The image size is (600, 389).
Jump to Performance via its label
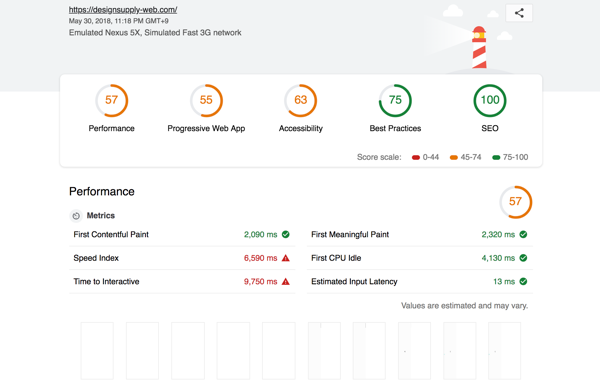111,128
